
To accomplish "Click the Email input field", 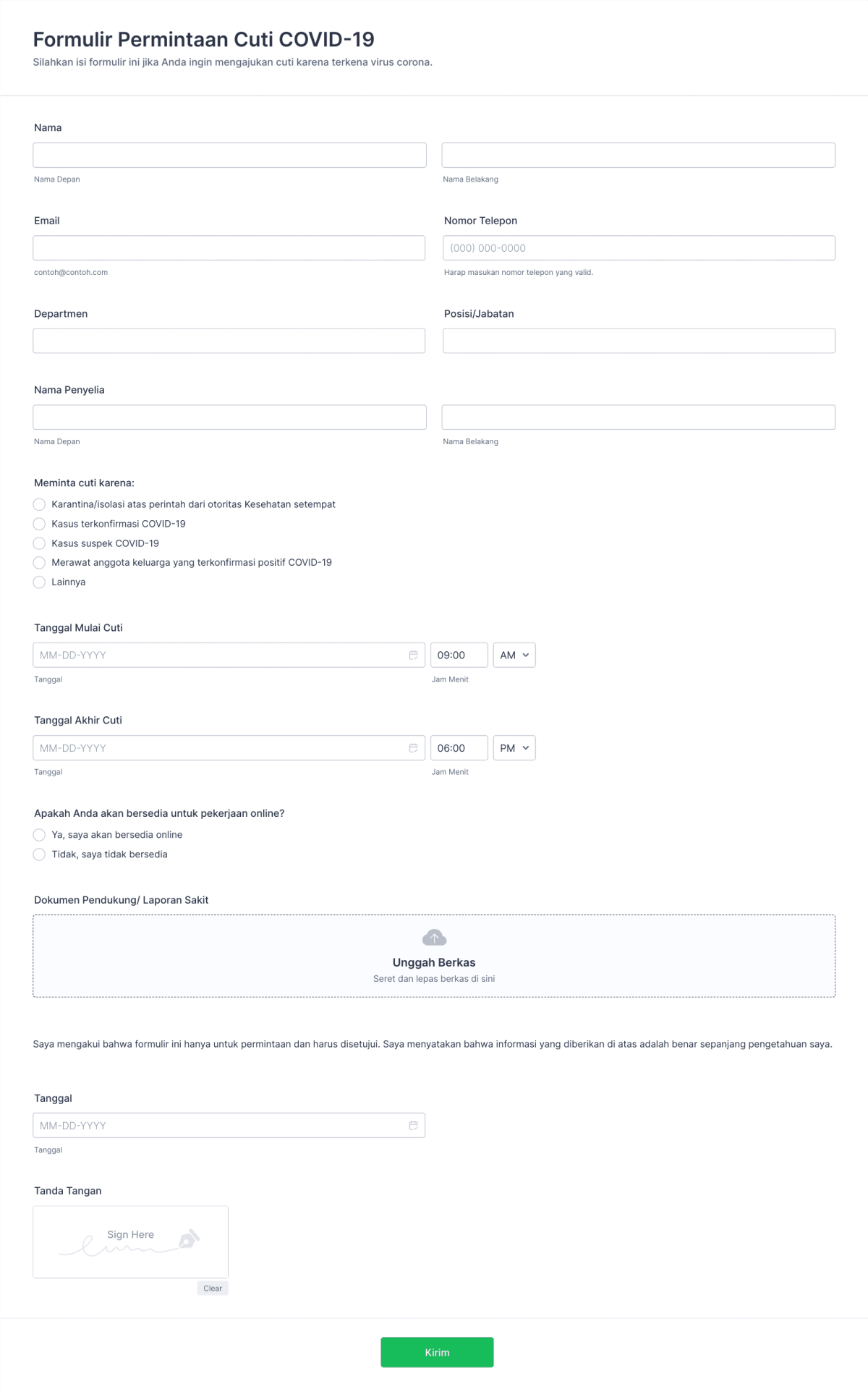I will (x=229, y=247).
